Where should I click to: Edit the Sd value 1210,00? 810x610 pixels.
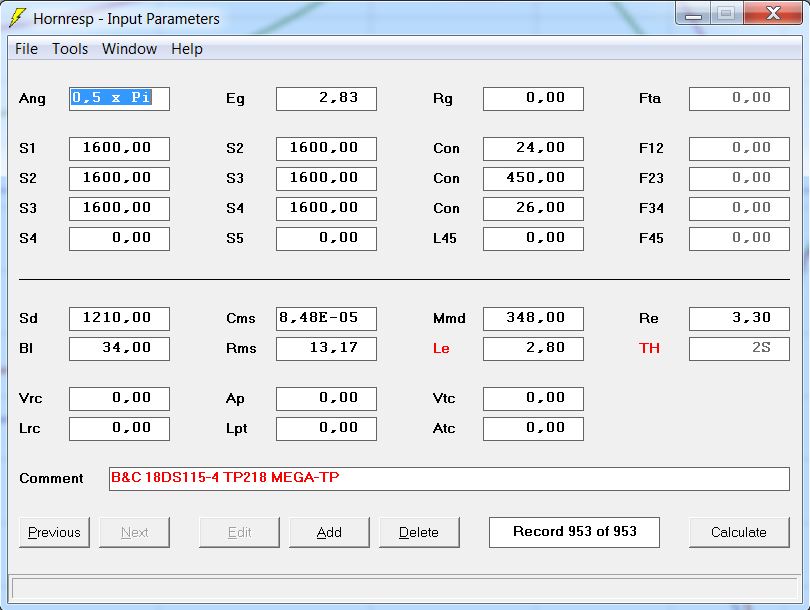[119, 319]
